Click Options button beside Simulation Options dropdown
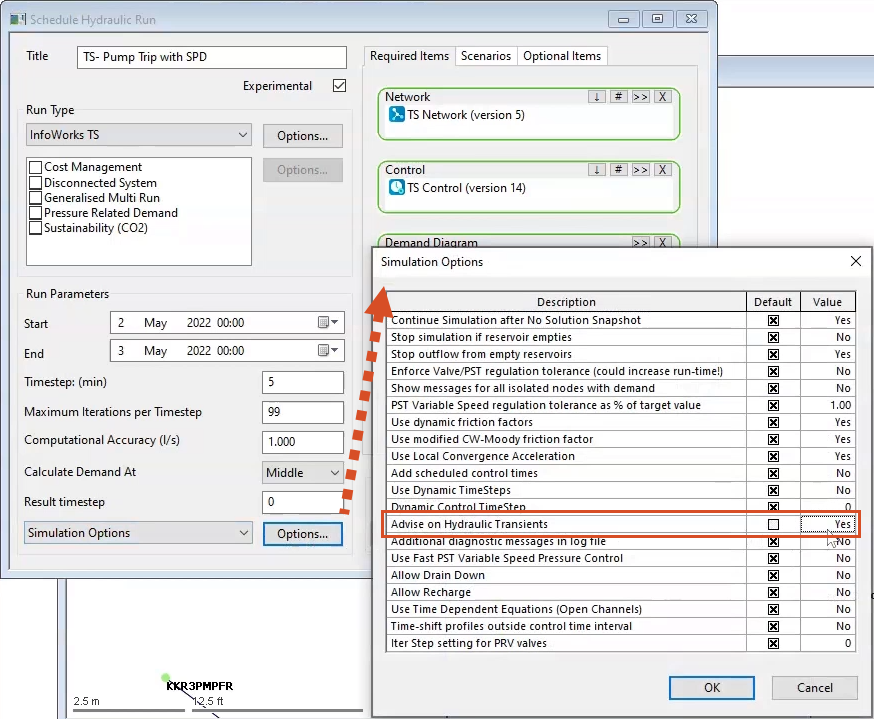The width and height of the screenshot is (874, 719). [x=303, y=534]
